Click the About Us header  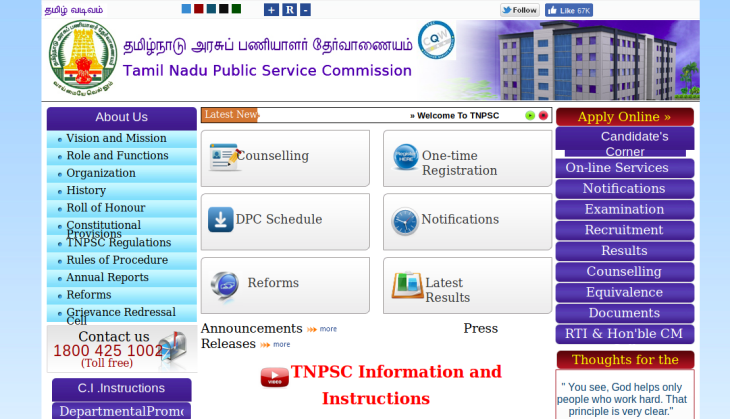[122, 118]
